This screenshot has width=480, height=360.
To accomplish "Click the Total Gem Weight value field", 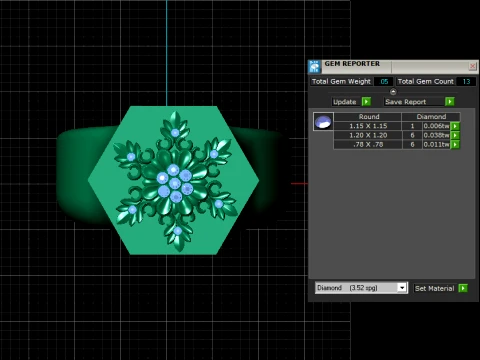I will 384,81.
